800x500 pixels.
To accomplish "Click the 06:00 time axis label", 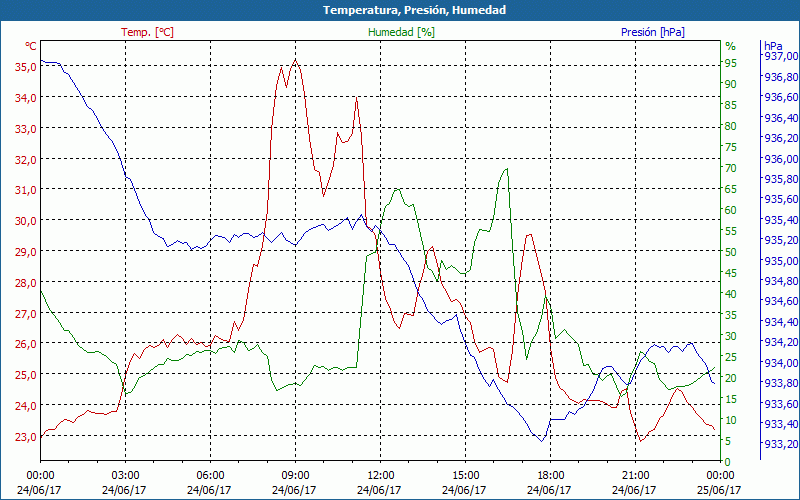I will (210, 476).
